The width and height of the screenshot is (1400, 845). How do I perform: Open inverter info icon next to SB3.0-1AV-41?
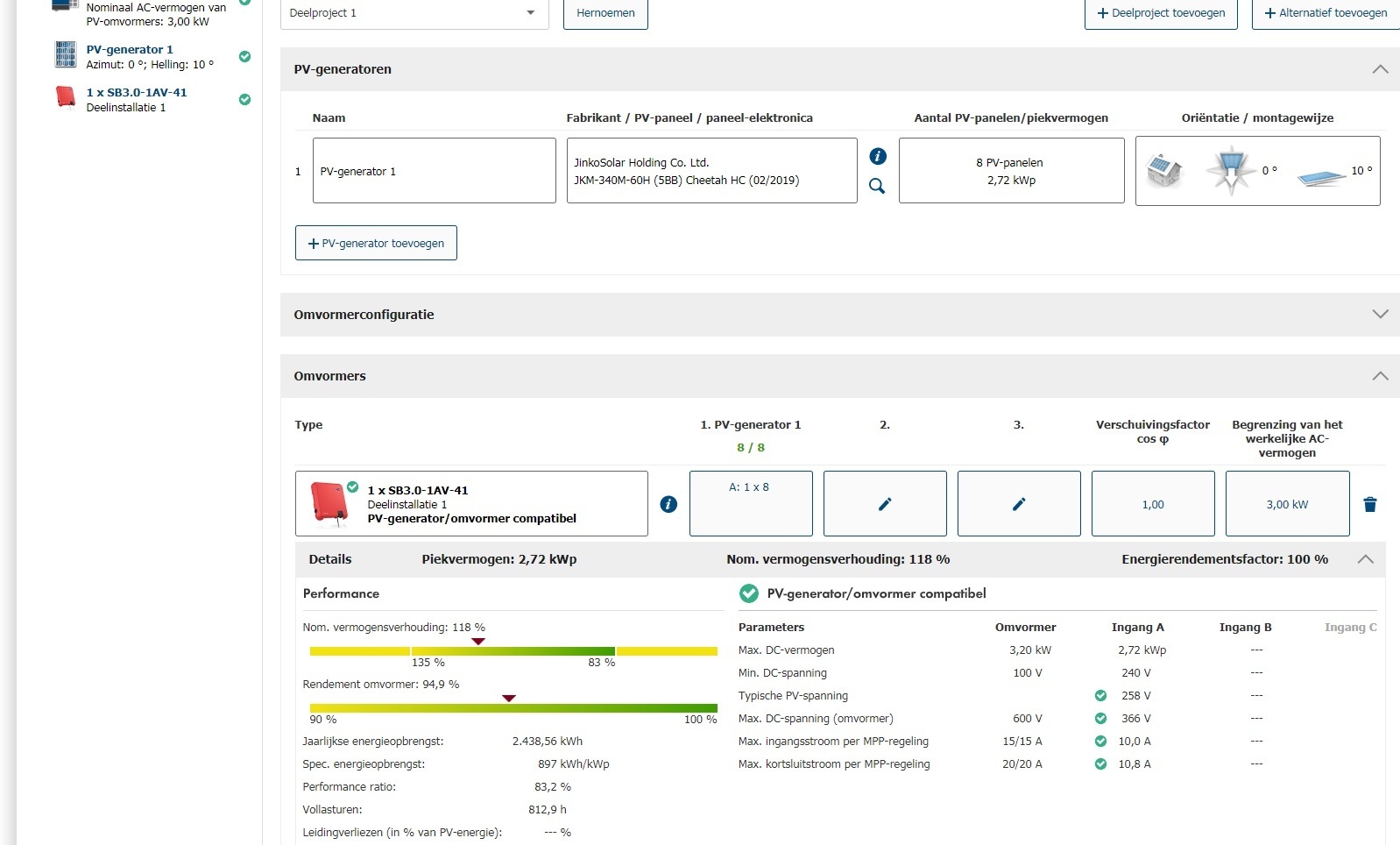(x=668, y=504)
